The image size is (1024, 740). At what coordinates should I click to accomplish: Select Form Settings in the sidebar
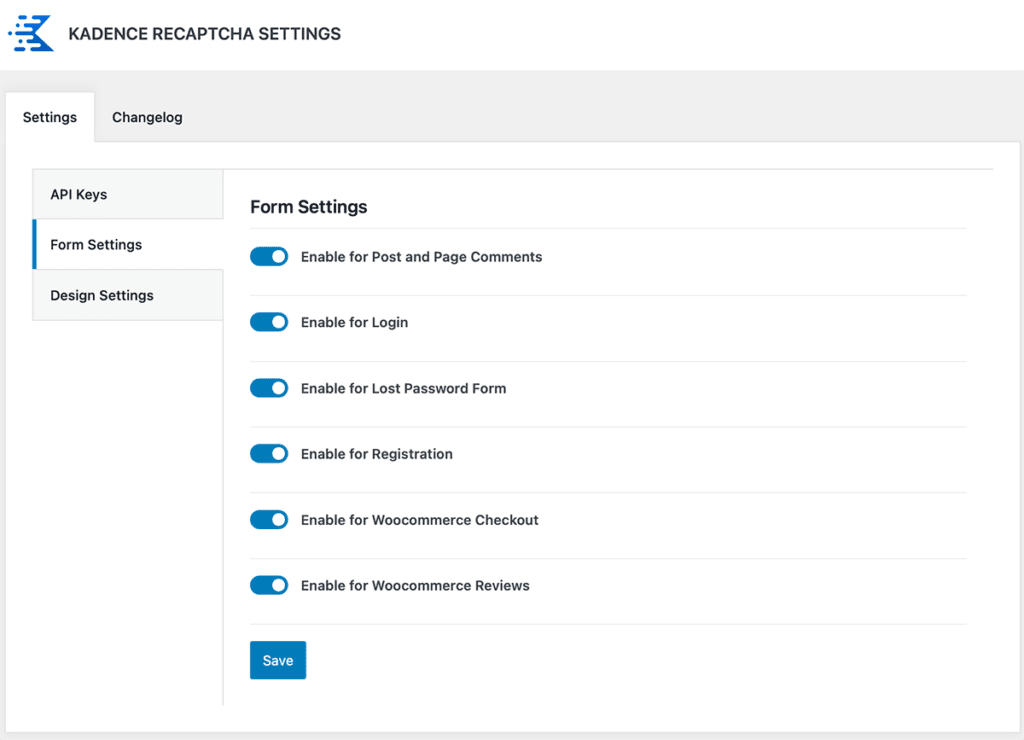[128, 245]
